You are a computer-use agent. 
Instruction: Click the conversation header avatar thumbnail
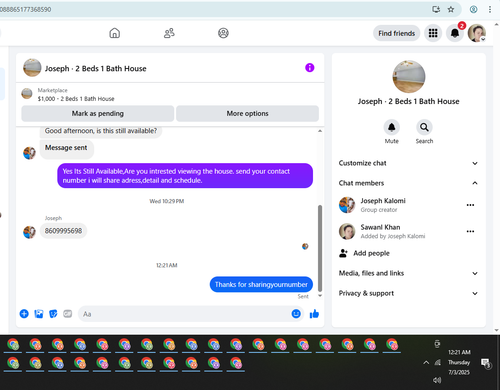(32, 68)
